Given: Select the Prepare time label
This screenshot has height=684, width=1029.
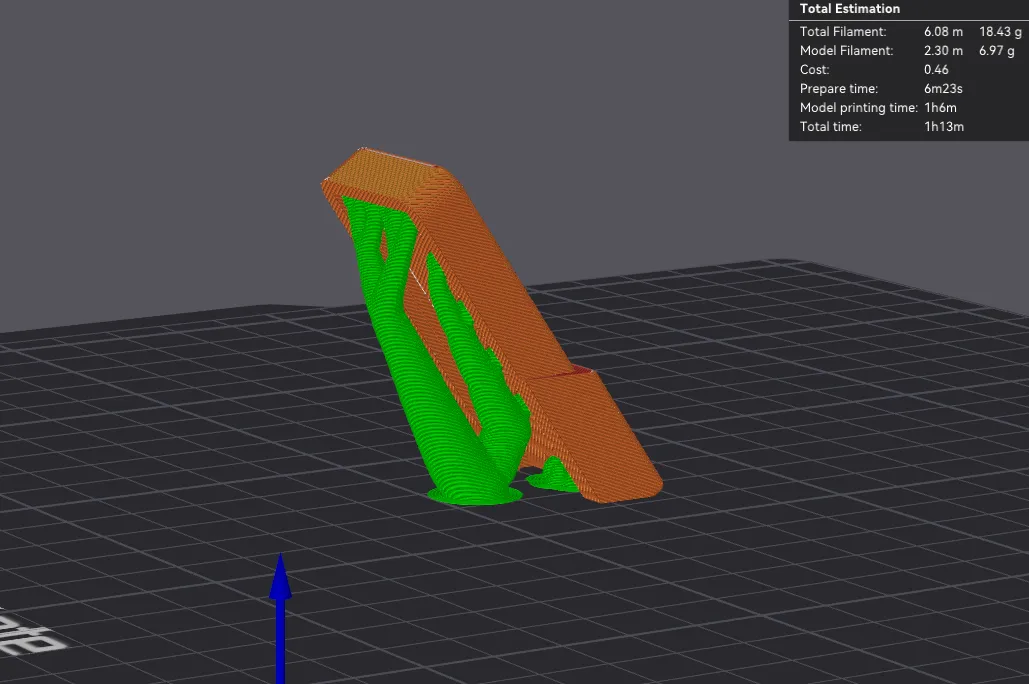Looking at the screenshot, I should [x=839, y=89].
